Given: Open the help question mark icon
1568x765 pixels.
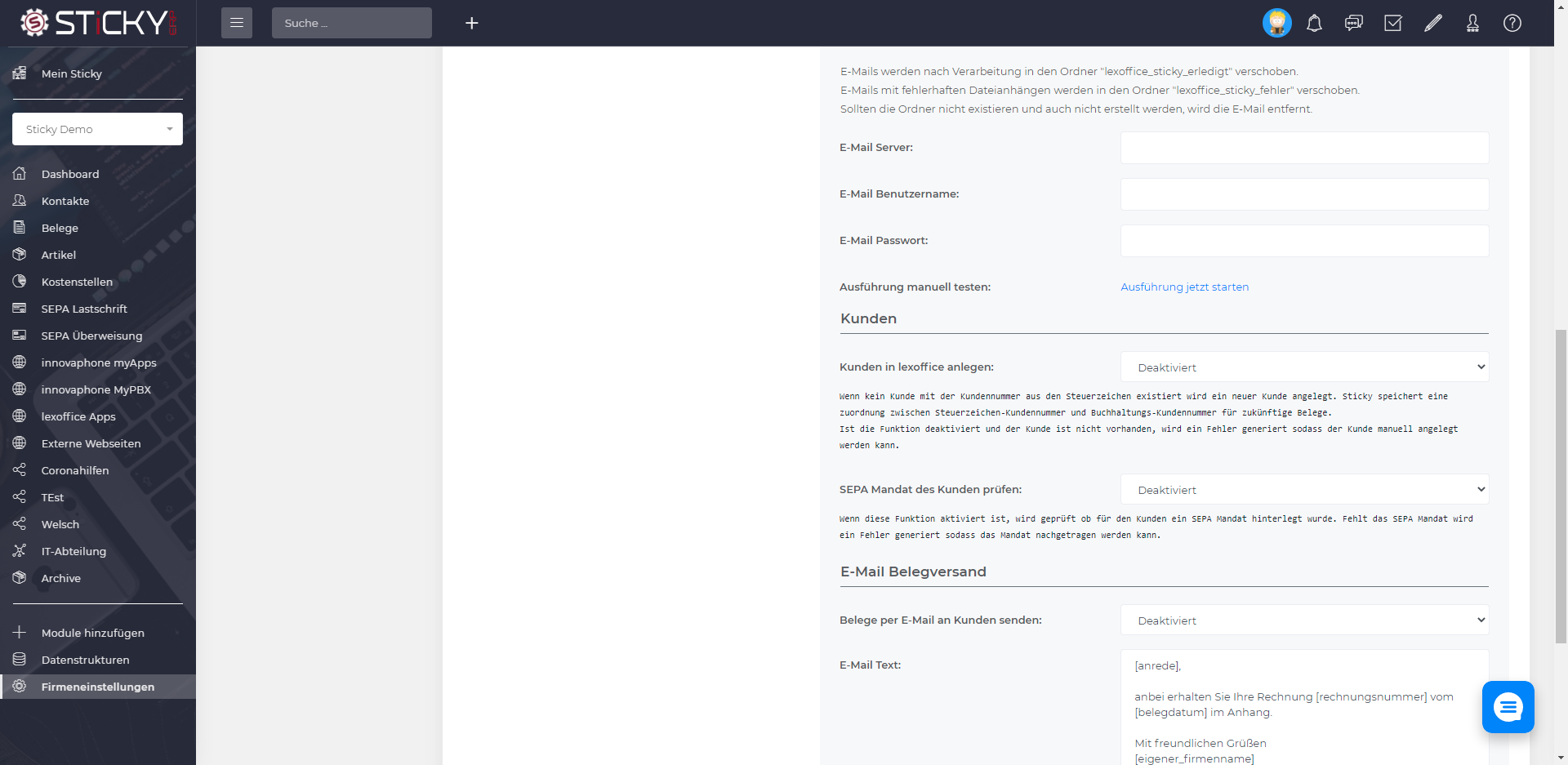Looking at the screenshot, I should pos(1512,23).
